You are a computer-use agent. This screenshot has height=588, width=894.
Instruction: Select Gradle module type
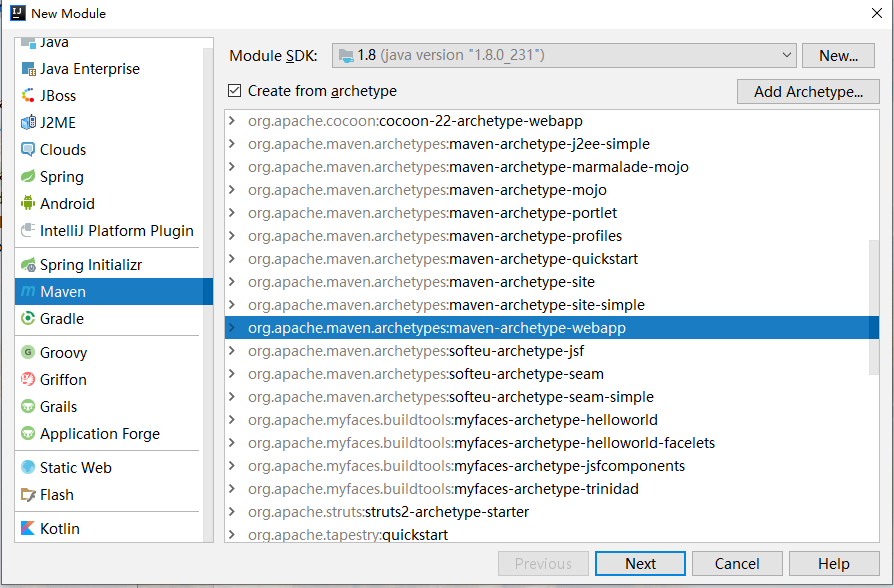109,318
